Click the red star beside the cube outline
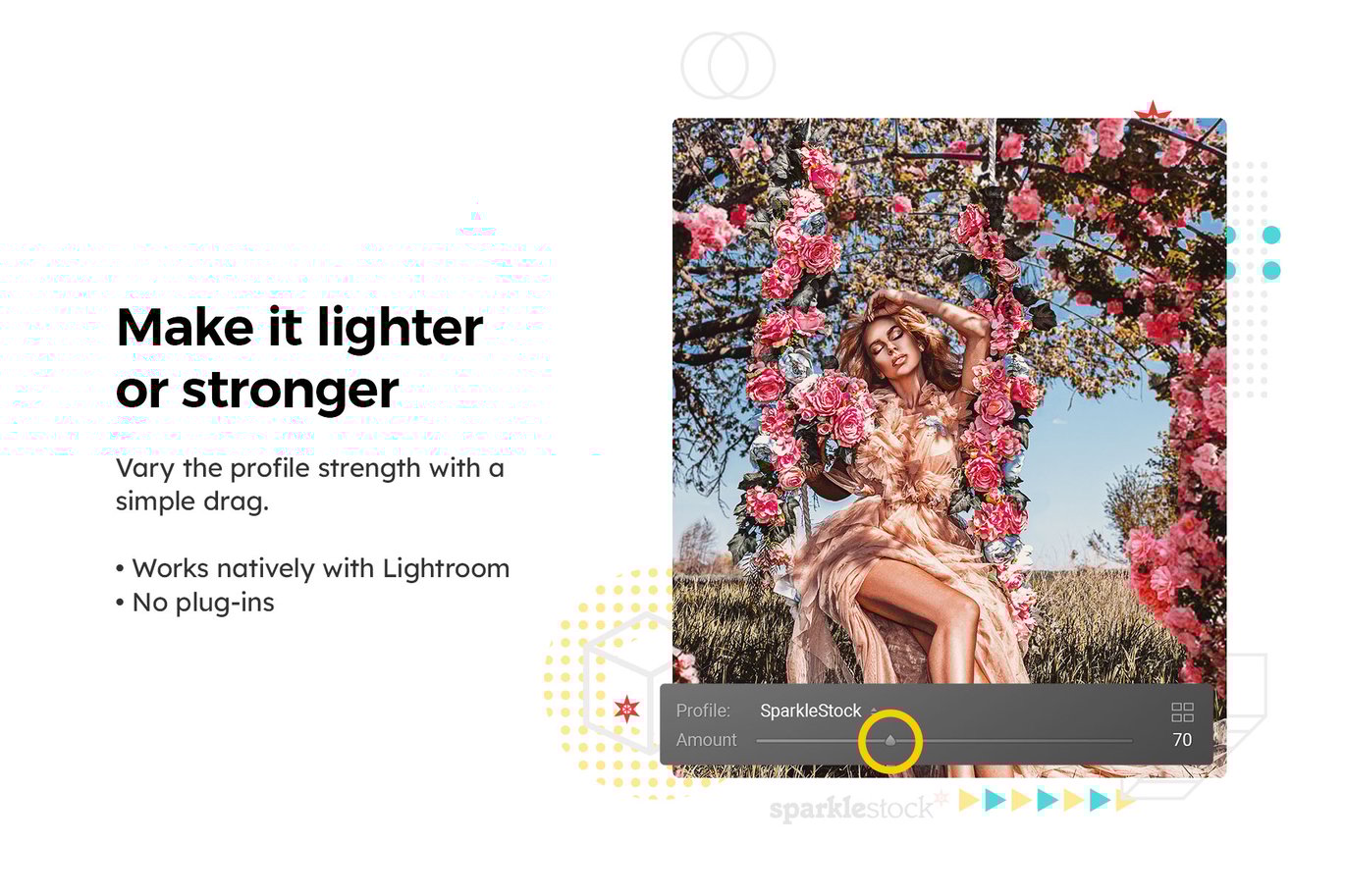The image size is (1345, 896). [626, 708]
